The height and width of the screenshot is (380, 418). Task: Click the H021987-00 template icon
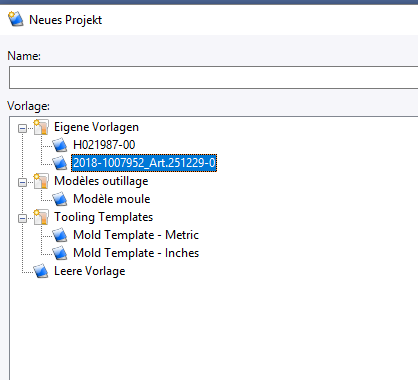[60, 145]
